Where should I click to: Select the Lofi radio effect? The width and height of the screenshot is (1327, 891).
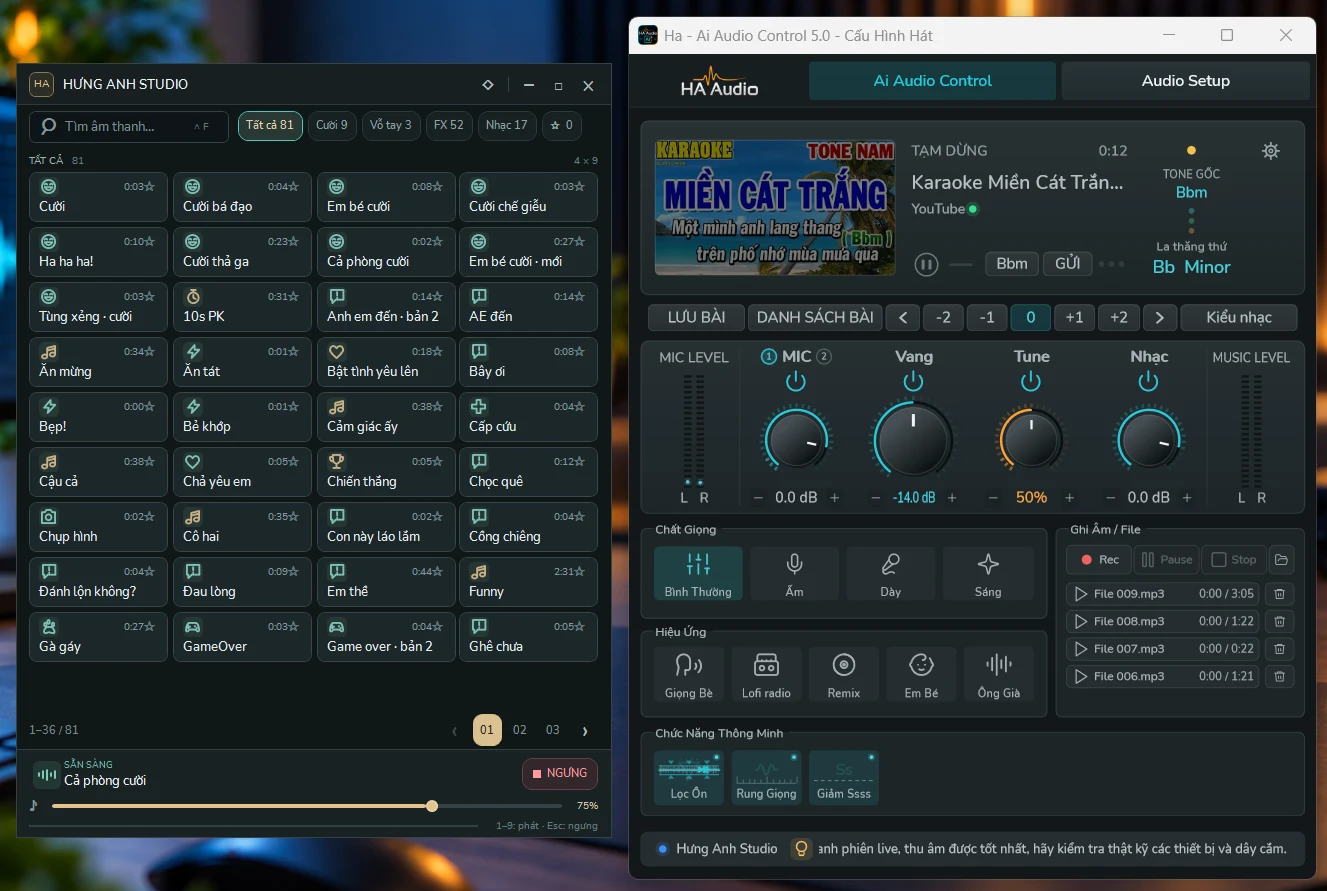[x=766, y=674]
